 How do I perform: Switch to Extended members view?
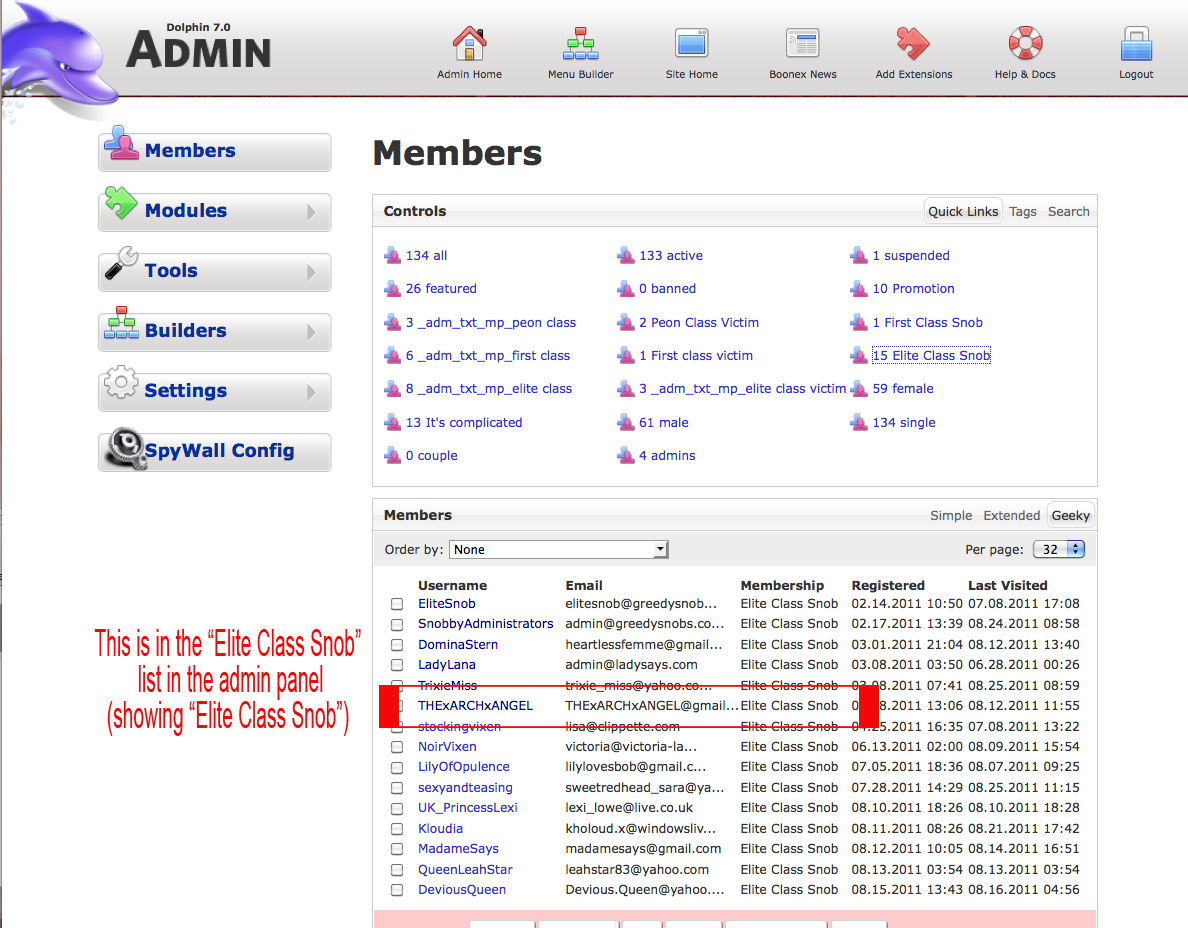click(1011, 515)
